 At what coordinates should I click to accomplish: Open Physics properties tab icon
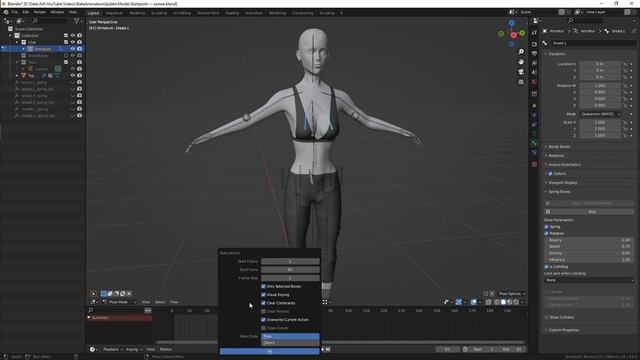pyautogui.click(x=534, y=116)
